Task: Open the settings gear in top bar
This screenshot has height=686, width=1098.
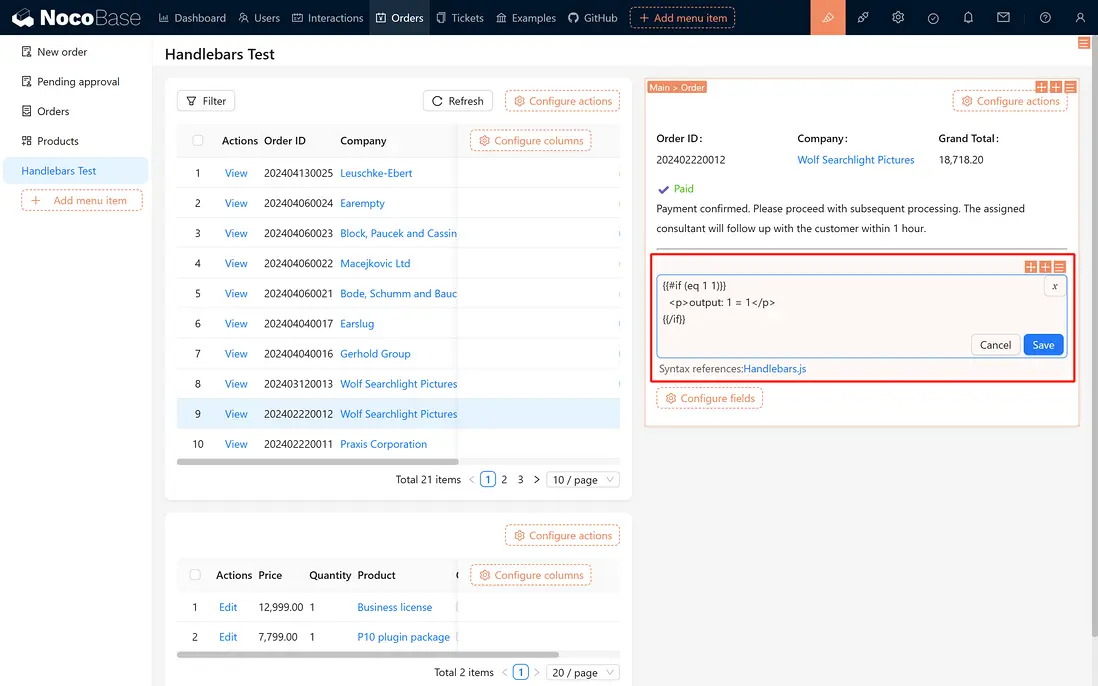Action: pyautogui.click(x=898, y=18)
